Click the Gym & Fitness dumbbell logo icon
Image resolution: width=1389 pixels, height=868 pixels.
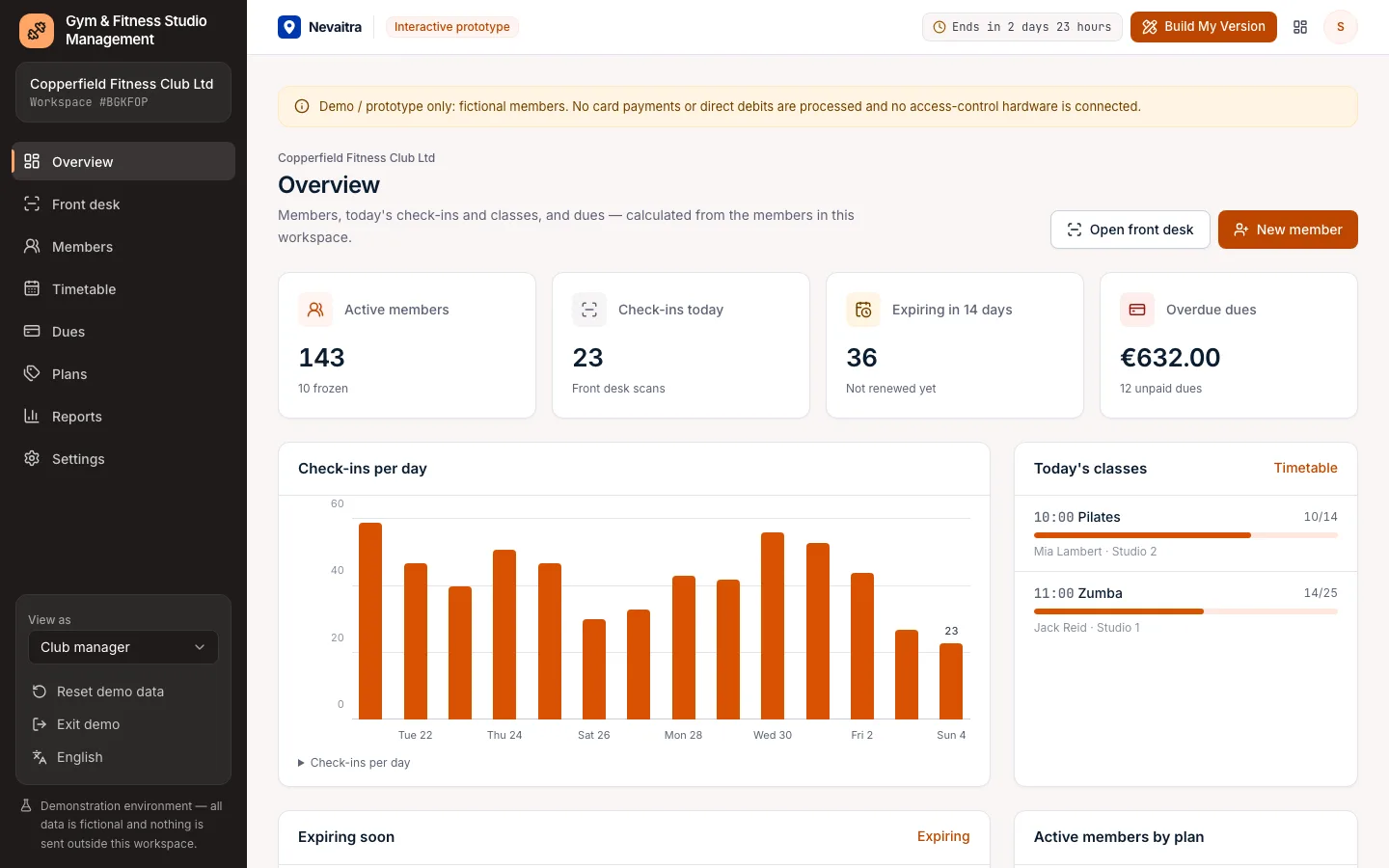[37, 31]
